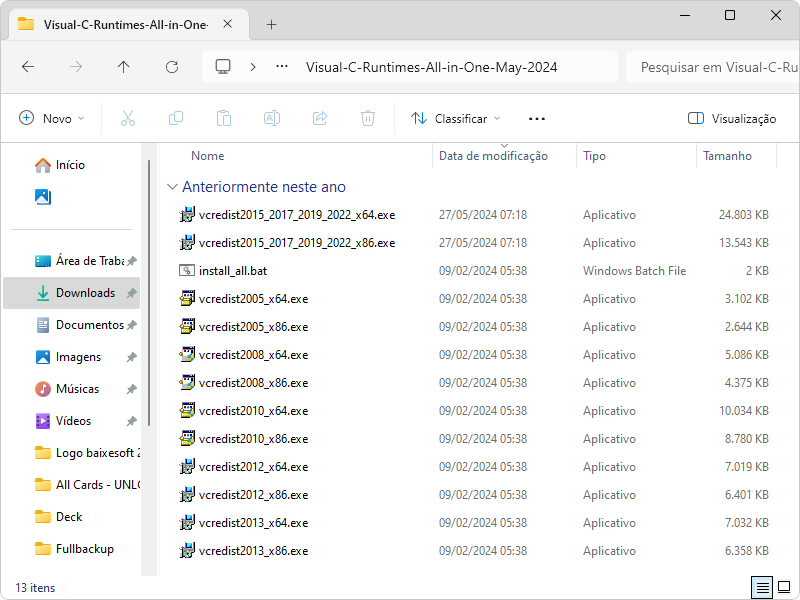Open the See more options ellipsis menu
The image size is (800, 600).
click(537, 118)
